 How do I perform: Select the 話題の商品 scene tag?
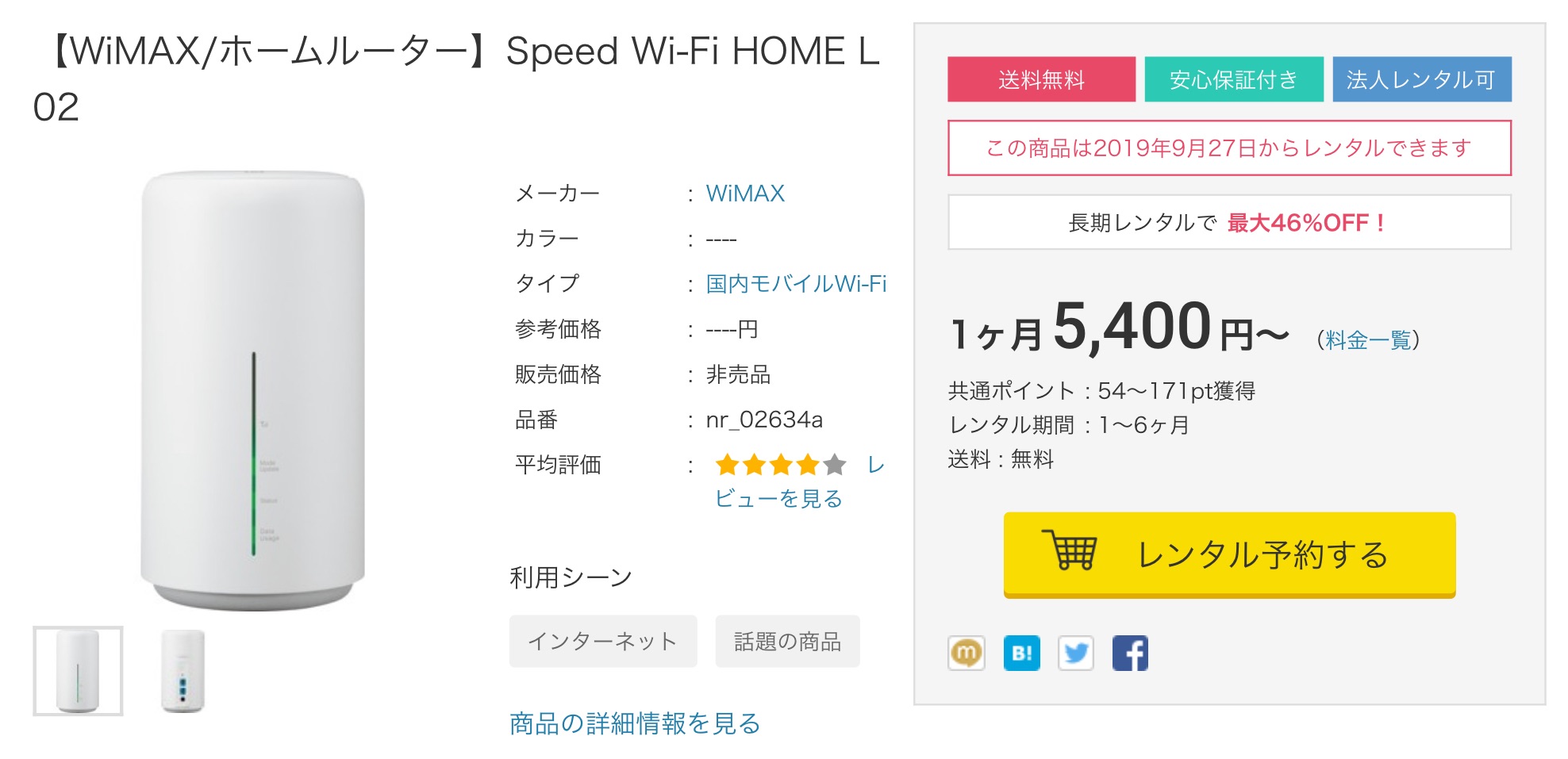point(787,641)
